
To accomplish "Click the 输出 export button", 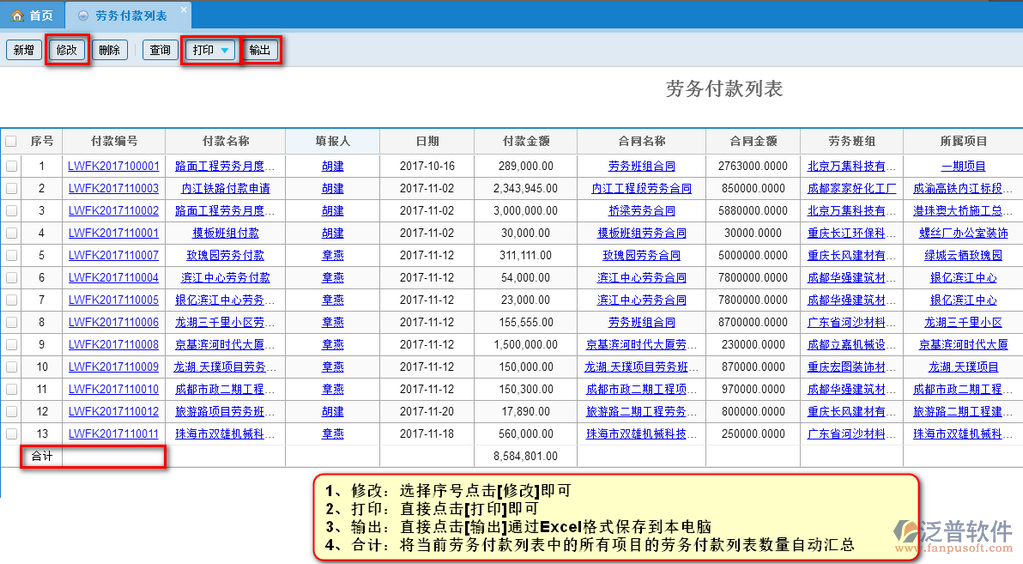I will click(259, 50).
